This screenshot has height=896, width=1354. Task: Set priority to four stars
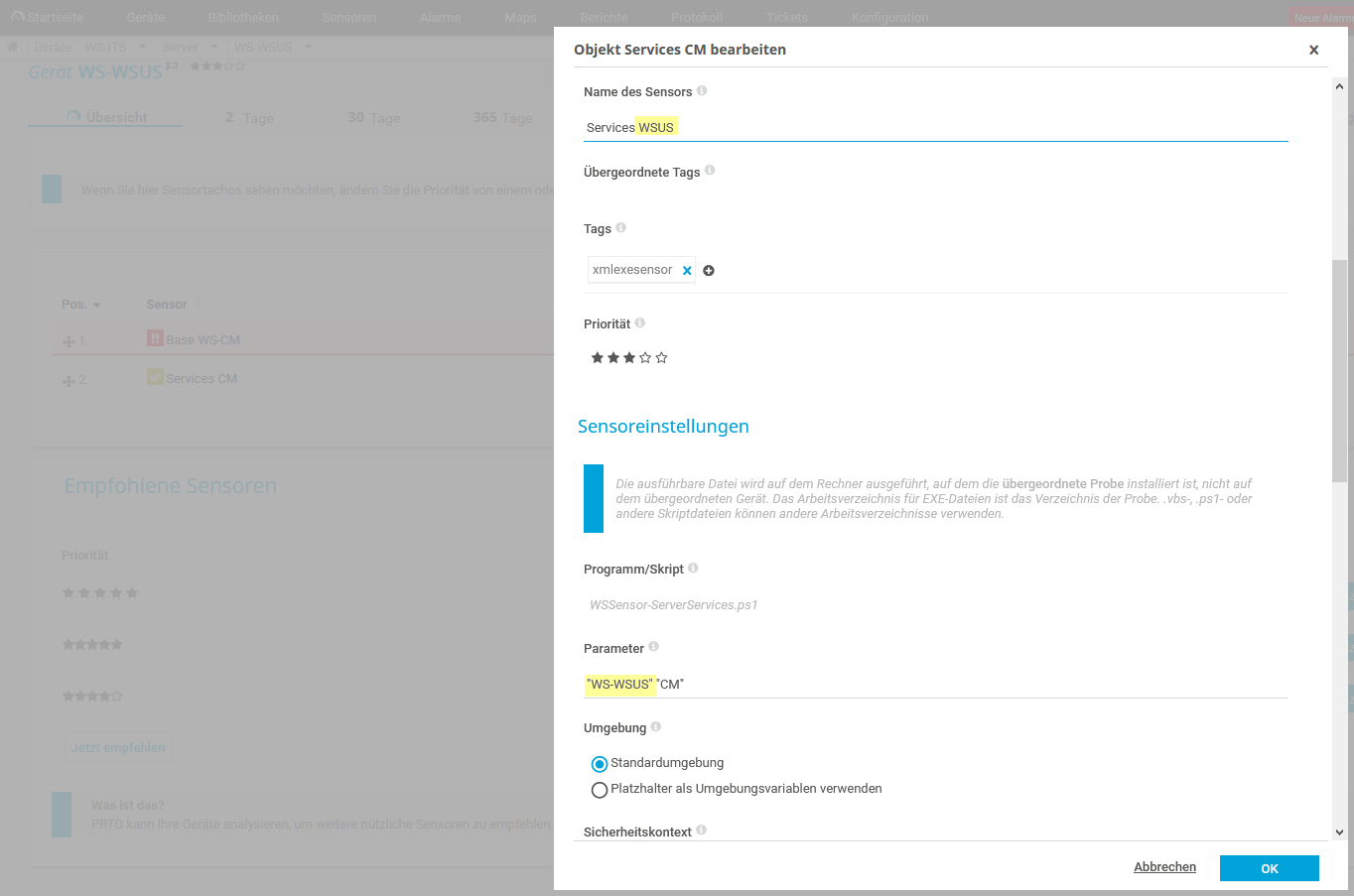645,357
